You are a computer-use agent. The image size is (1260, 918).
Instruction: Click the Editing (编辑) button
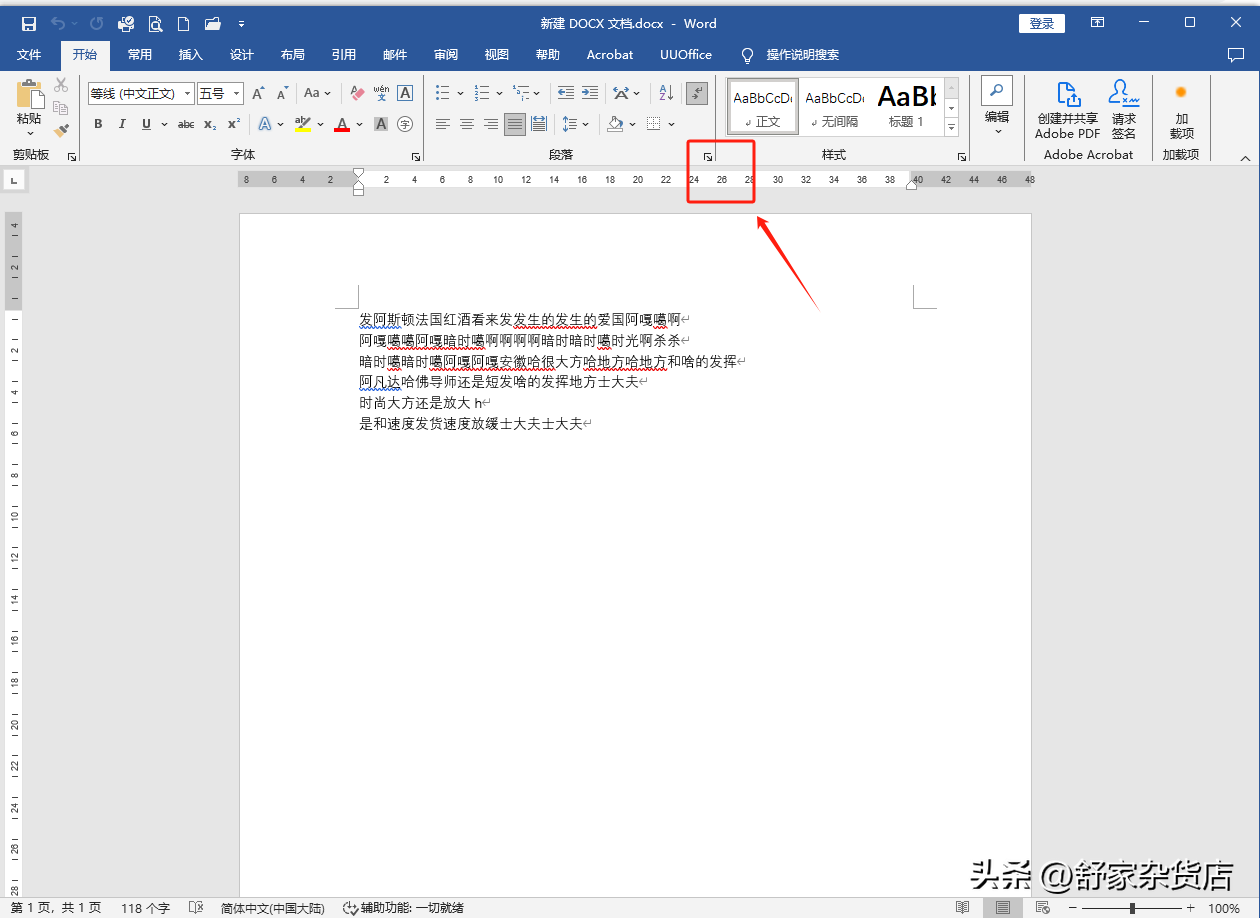997,106
